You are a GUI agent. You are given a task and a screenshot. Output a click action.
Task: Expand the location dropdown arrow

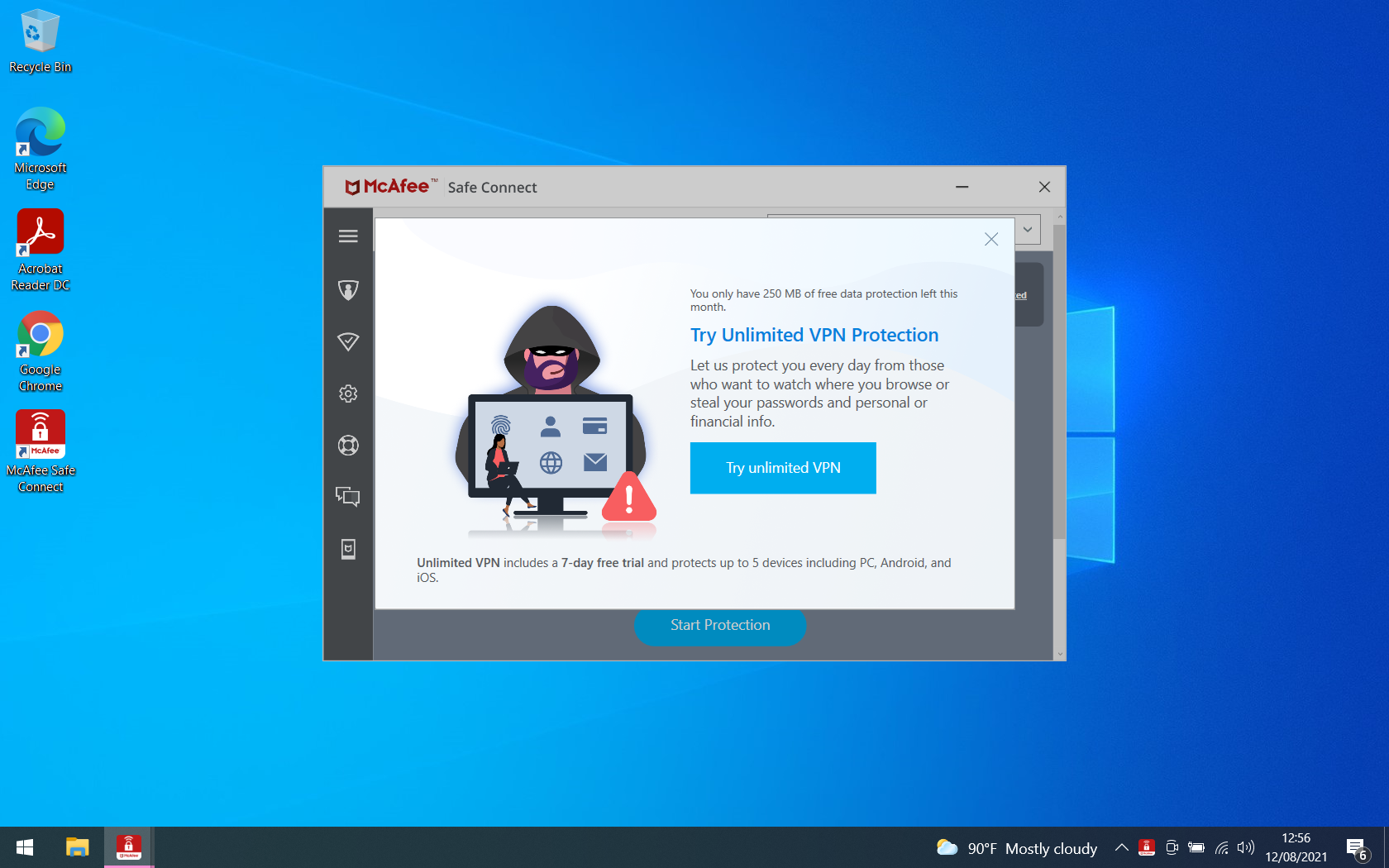click(1028, 229)
